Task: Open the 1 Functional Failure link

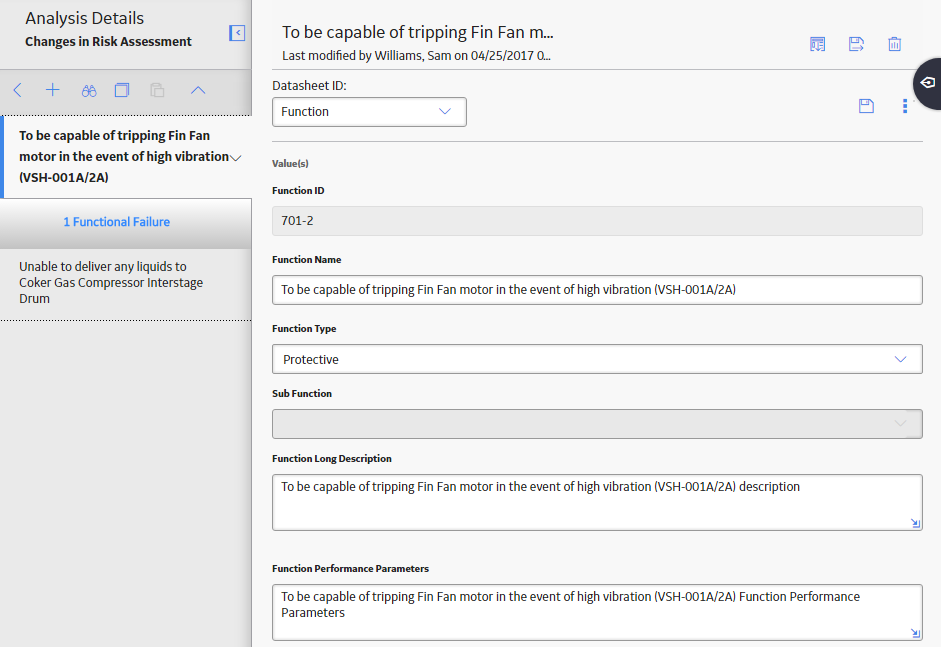Action: 116,222
